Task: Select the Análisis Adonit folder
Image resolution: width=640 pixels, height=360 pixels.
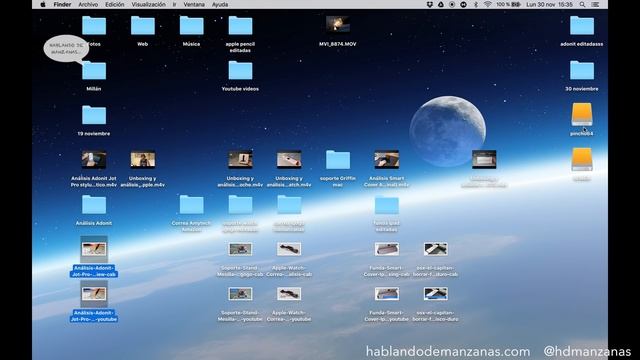Action: [94, 205]
